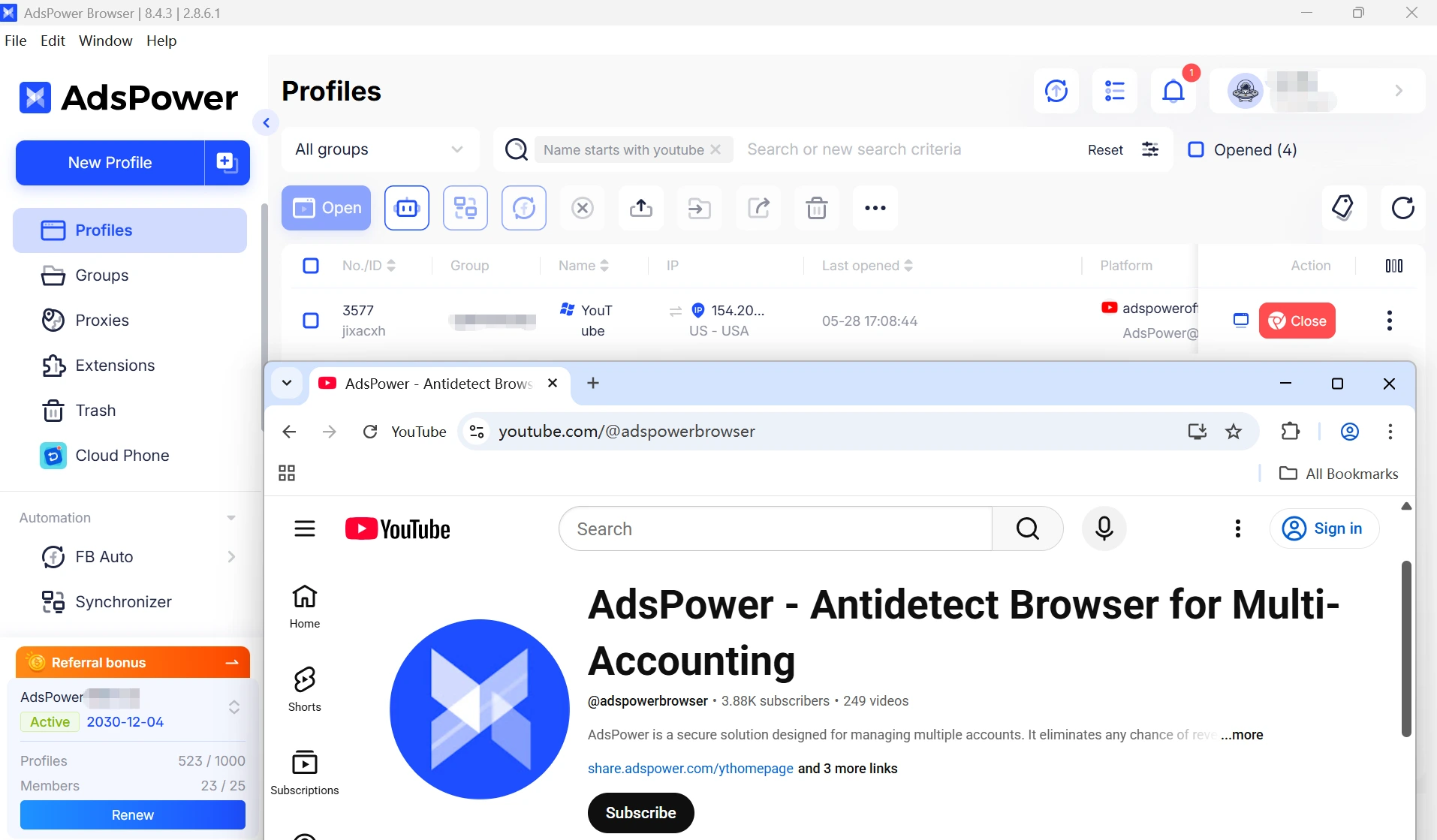The image size is (1437, 840).
Task: Select the checkbox for profile 3577
Action: tap(311, 321)
